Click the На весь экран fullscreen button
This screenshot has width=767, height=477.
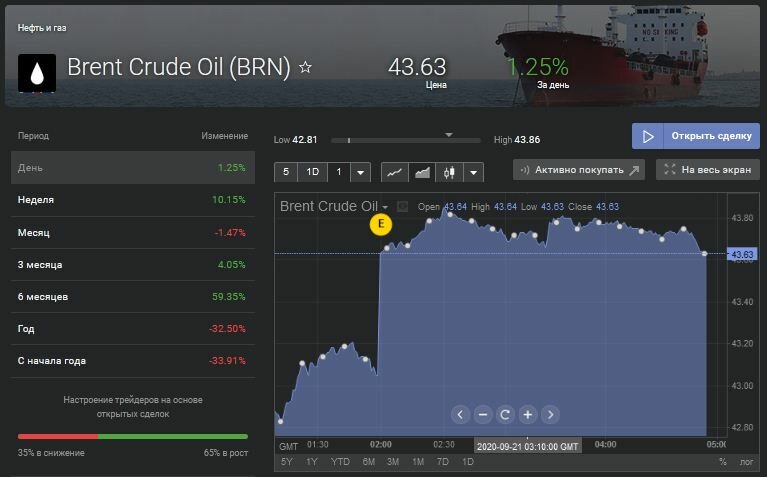pyautogui.click(x=706, y=170)
